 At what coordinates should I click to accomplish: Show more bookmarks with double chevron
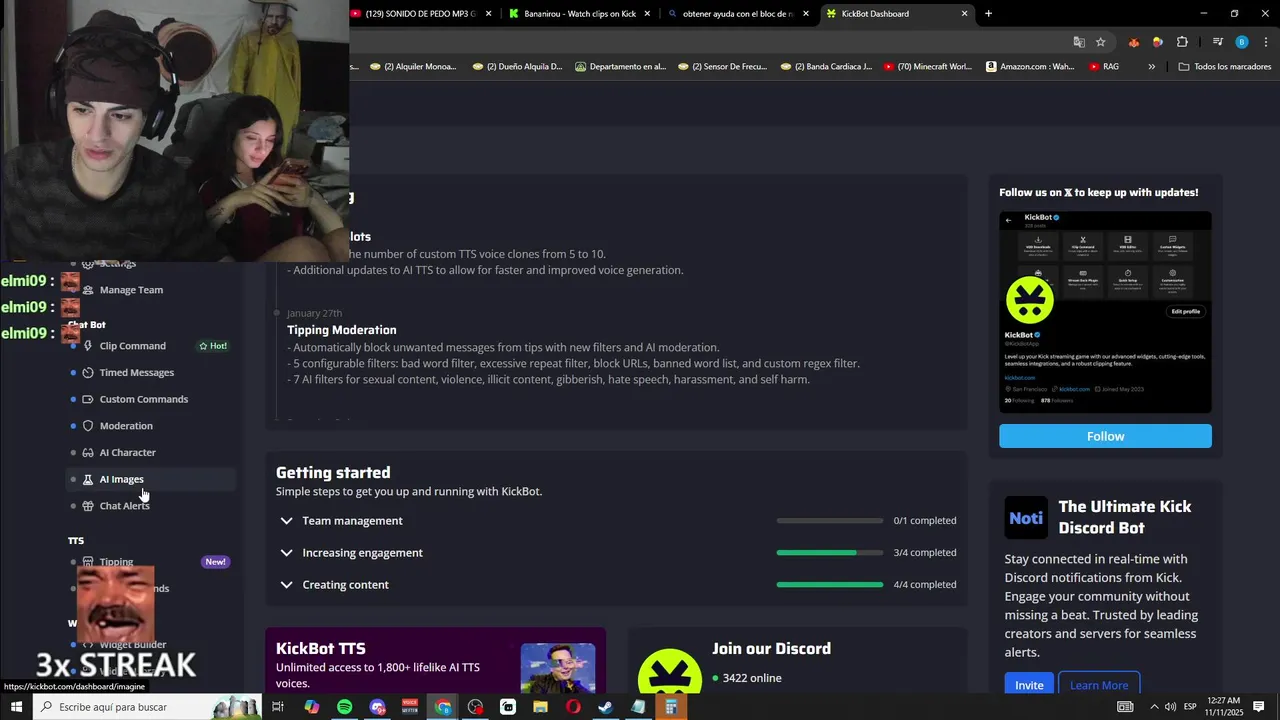(x=1151, y=67)
